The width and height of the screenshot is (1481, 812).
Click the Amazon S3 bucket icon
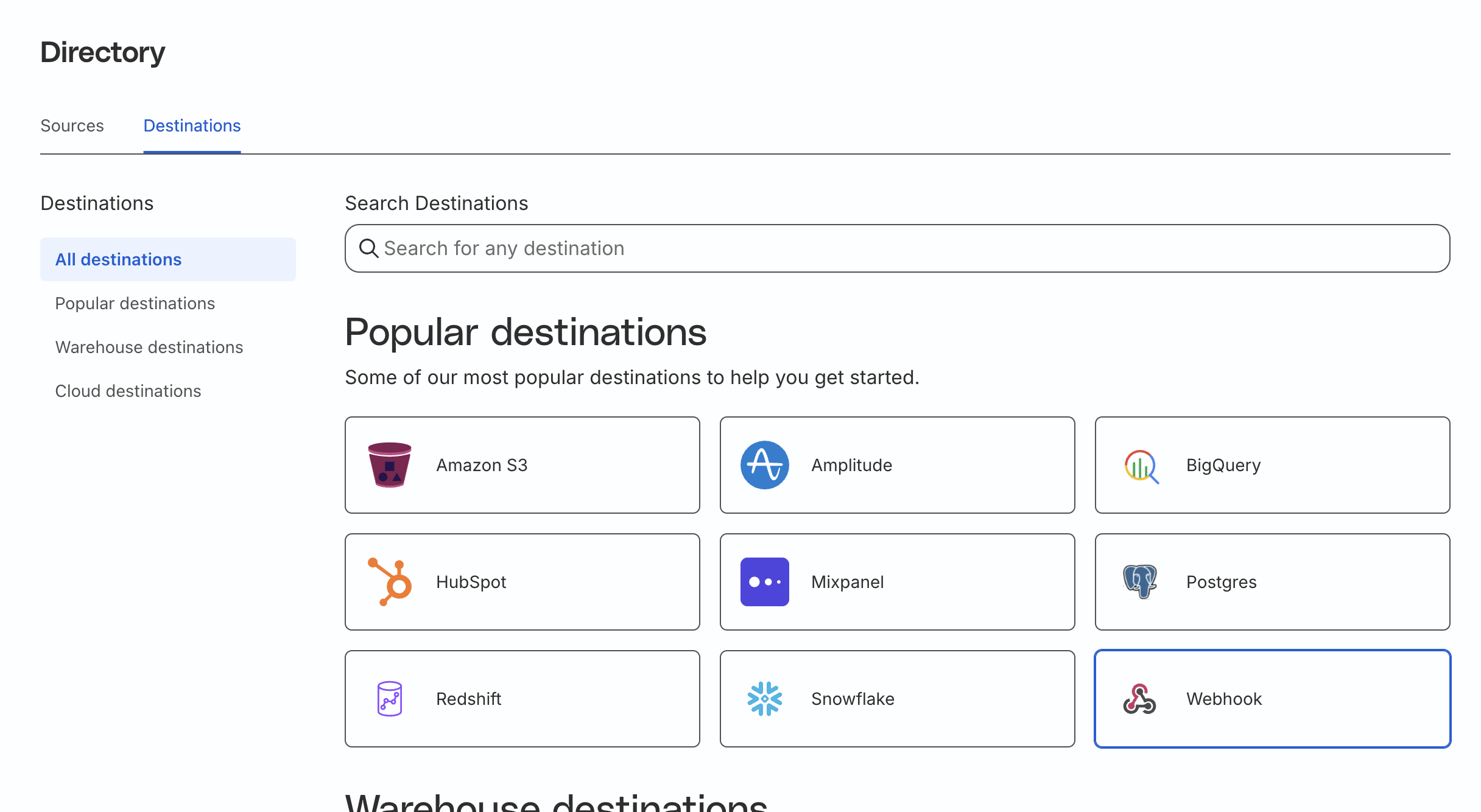point(390,465)
